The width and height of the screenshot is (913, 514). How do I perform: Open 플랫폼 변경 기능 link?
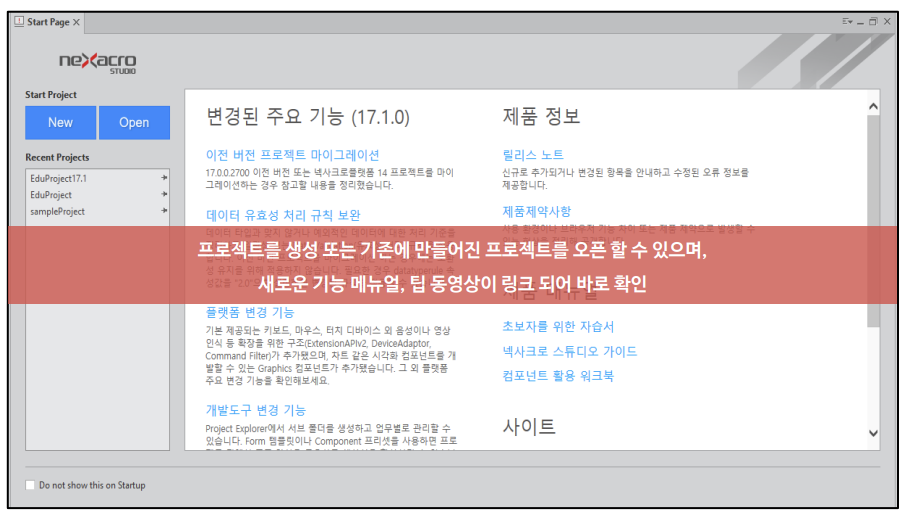(250, 312)
